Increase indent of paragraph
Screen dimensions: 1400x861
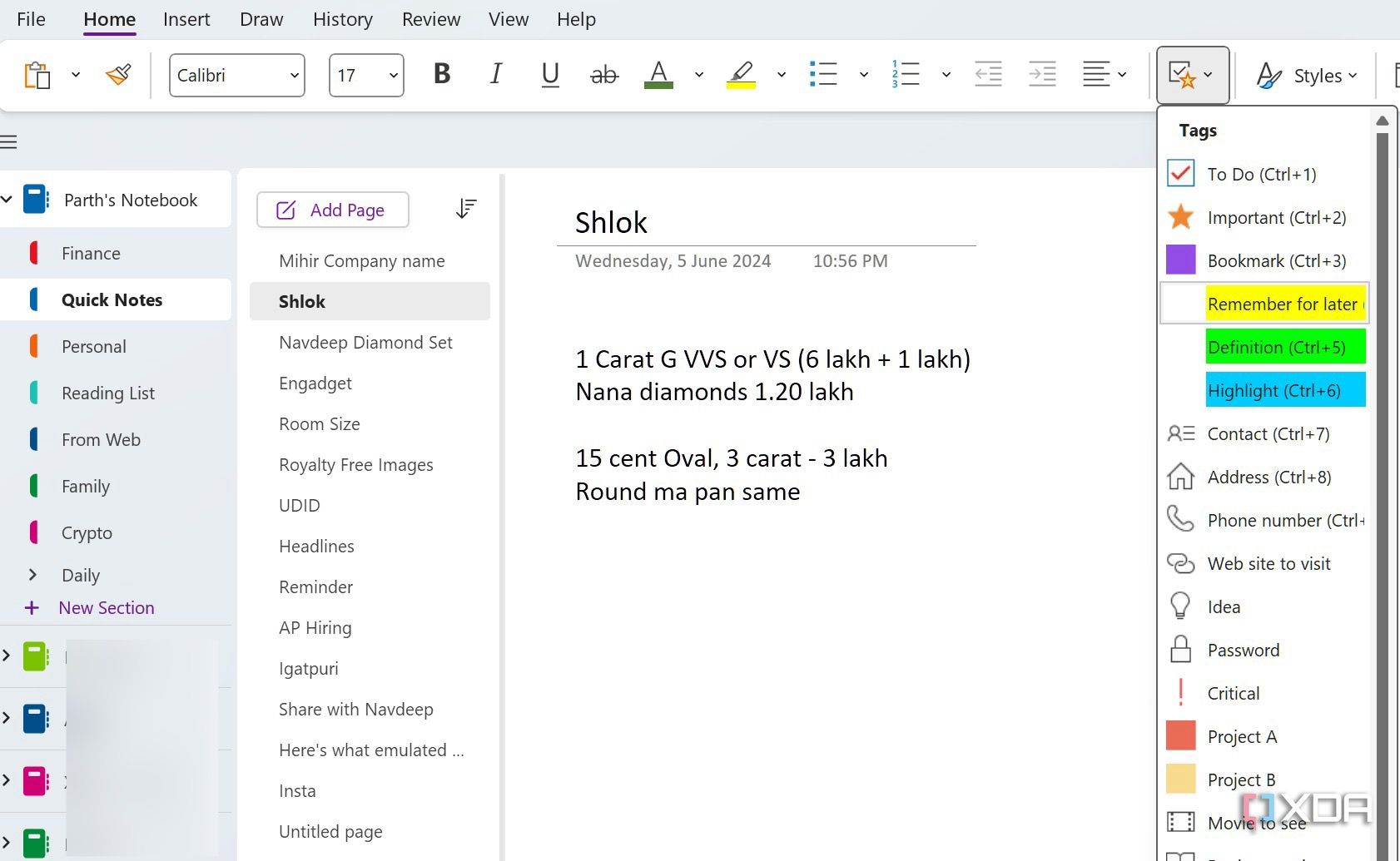point(1042,74)
